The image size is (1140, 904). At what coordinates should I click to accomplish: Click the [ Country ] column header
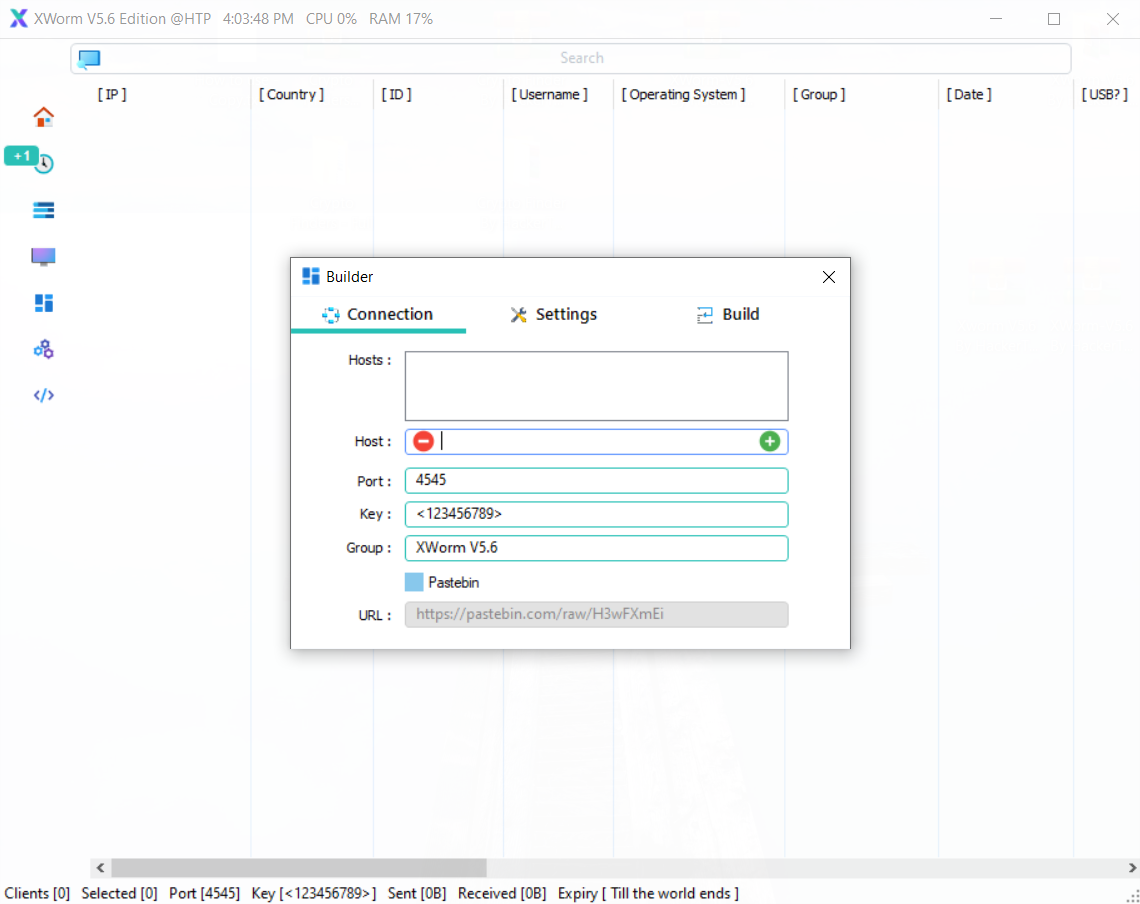click(292, 94)
